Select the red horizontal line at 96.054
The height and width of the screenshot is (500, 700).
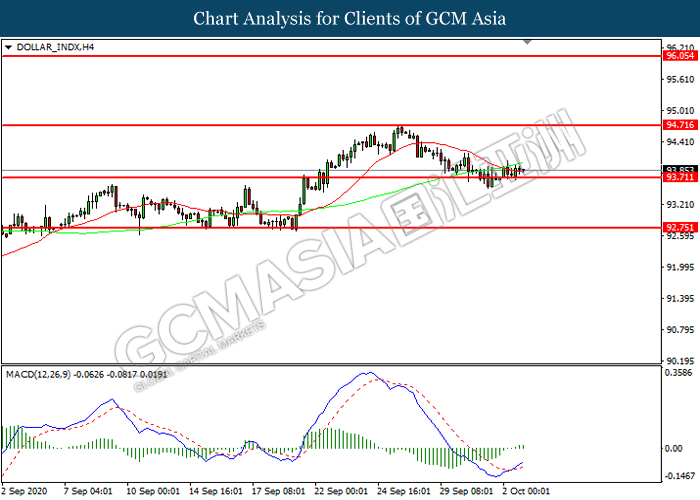(331, 56)
